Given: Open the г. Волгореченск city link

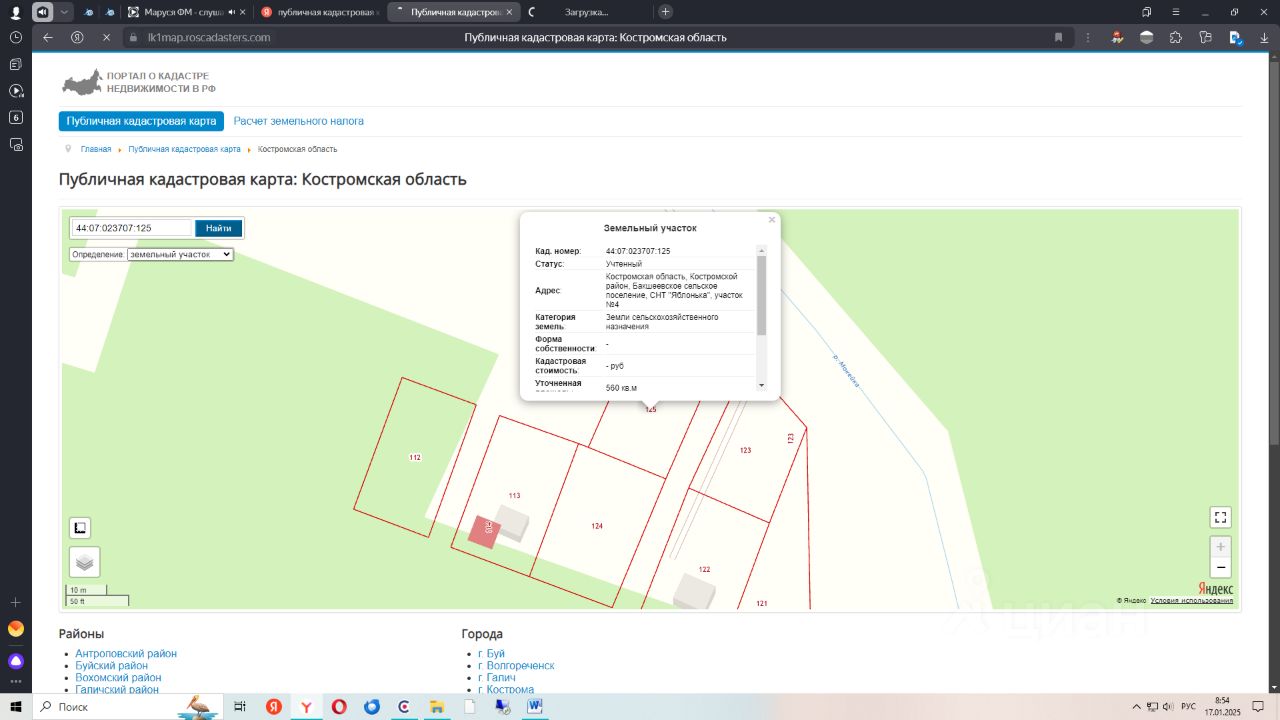Looking at the screenshot, I should click(x=516, y=666).
